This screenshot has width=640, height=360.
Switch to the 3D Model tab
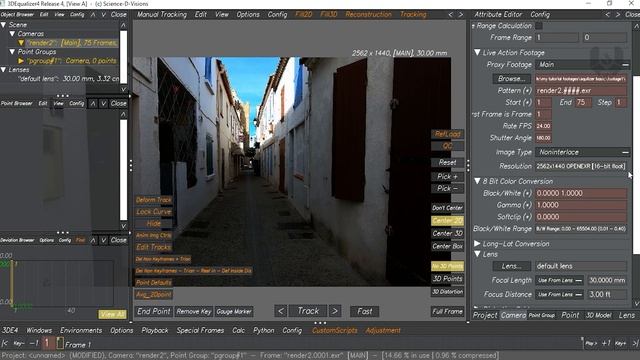coord(598,315)
